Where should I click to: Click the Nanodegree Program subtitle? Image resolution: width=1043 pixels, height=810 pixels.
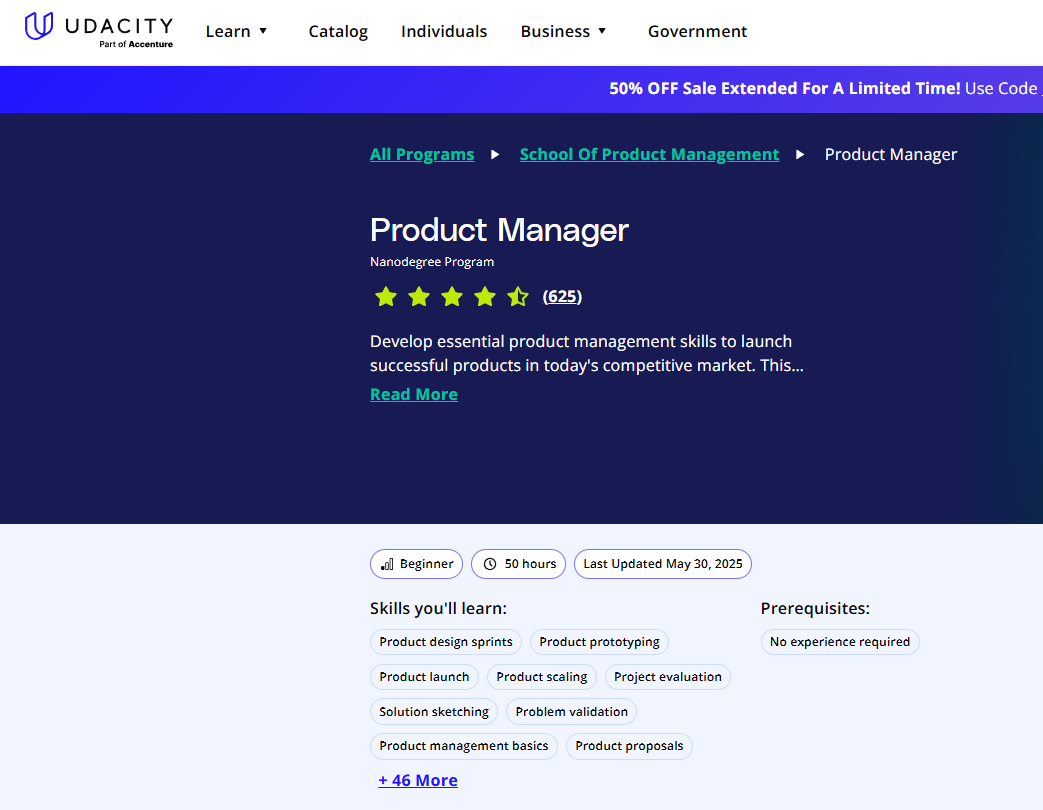[432, 262]
